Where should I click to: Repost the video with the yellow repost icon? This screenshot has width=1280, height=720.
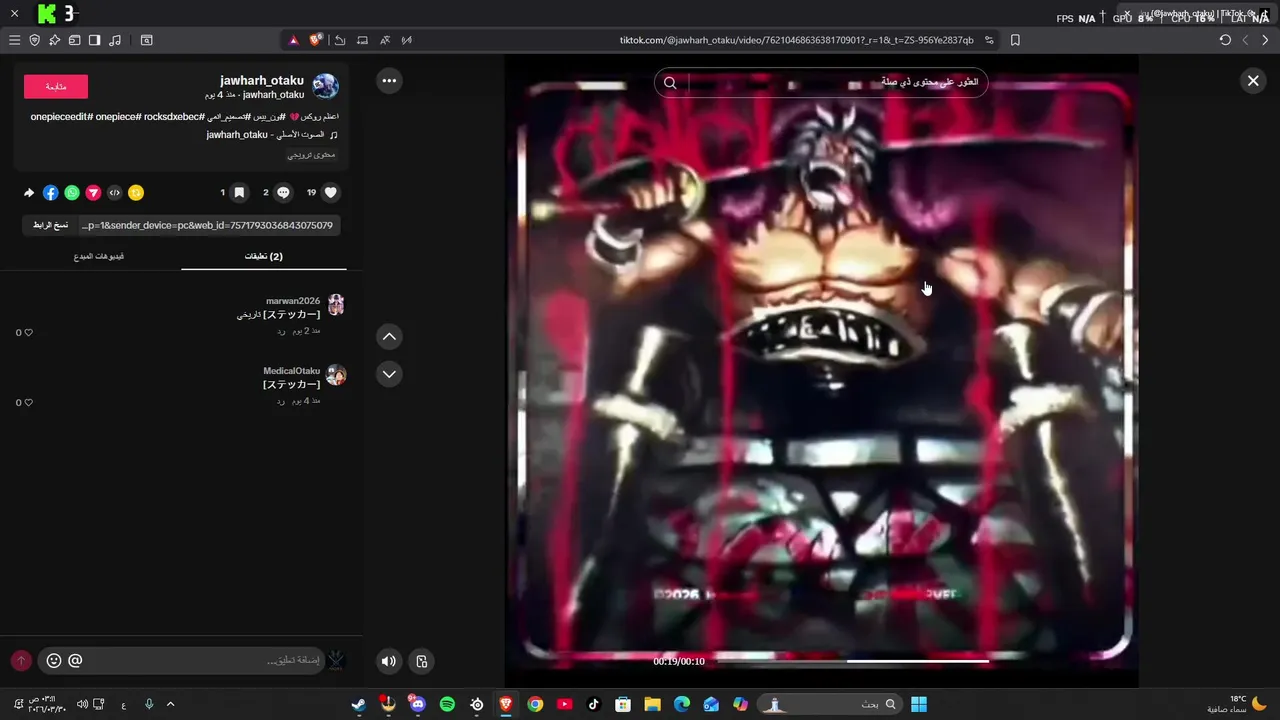tap(136, 193)
